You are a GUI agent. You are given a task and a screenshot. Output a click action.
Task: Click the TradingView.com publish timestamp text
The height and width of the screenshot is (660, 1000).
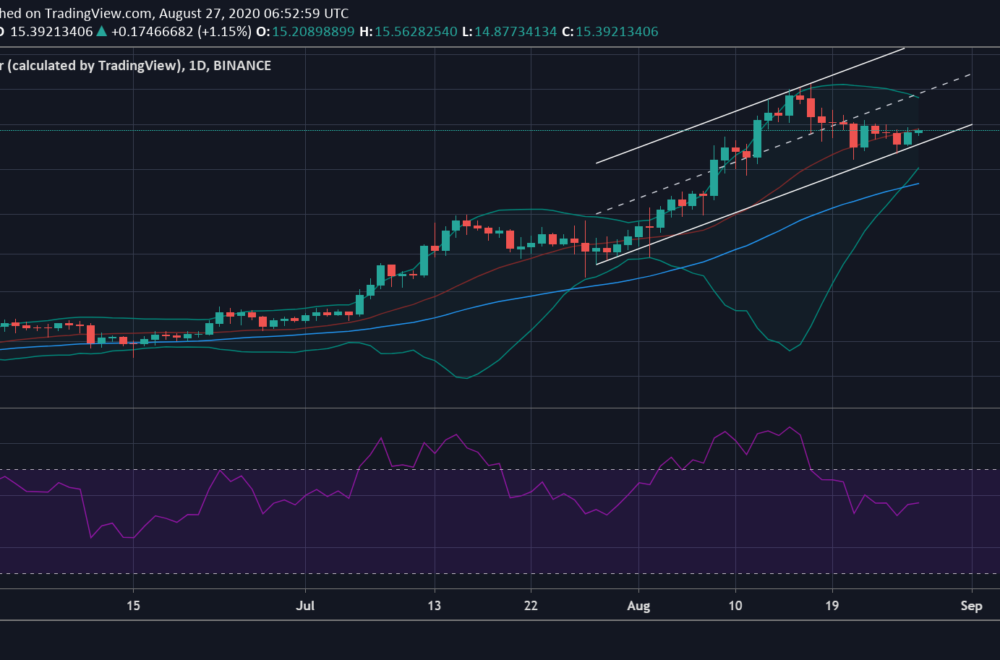click(174, 13)
